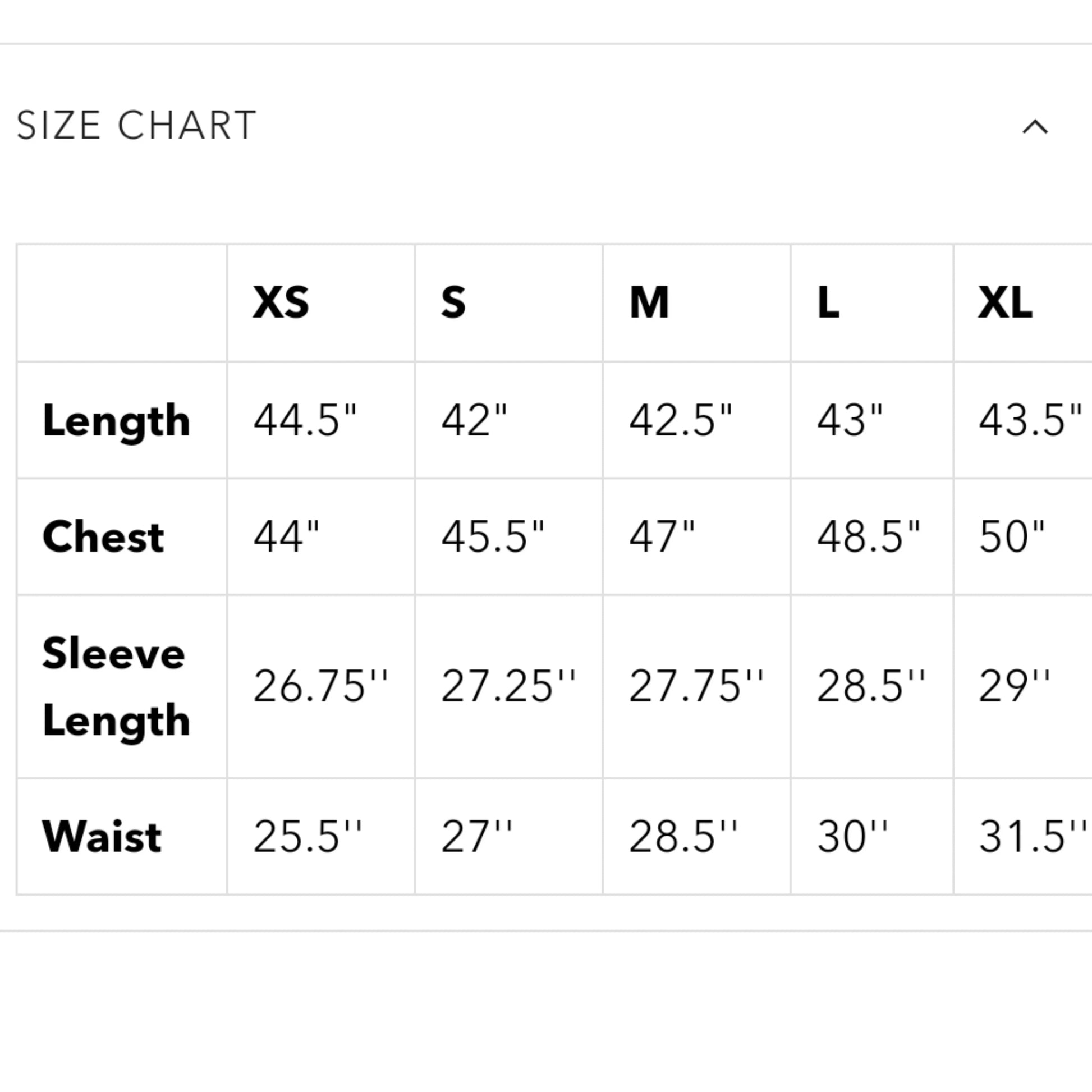Click the XS length value 44.5"
Screen dimensions: 1092x1092
tap(305, 420)
